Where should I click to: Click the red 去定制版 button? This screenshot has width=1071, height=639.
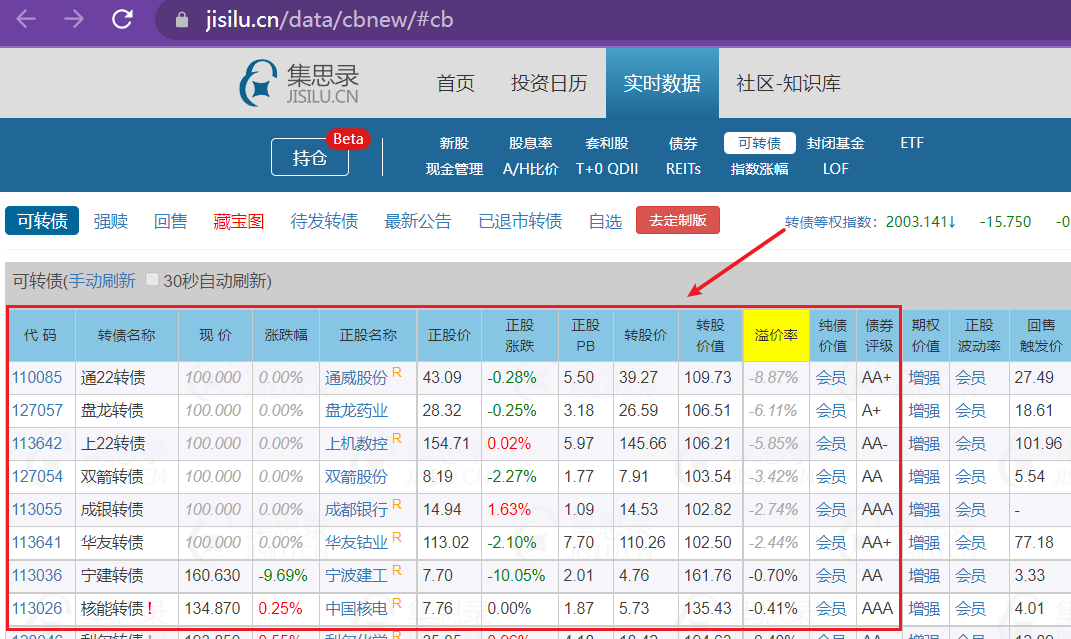[x=678, y=220]
